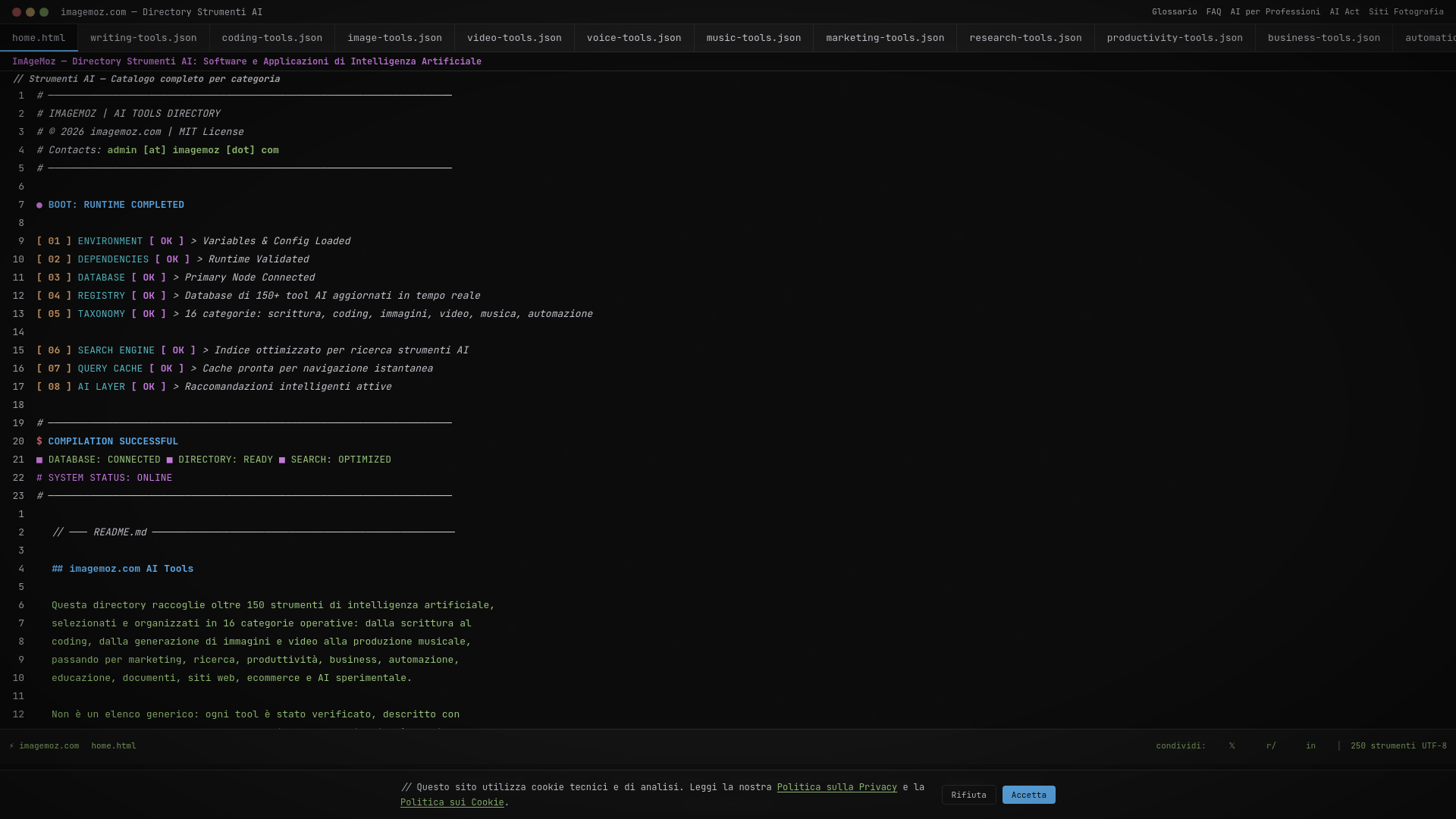1456x819 pixels.
Task: Visit Siti Fotografia header link
Action: pyautogui.click(x=1406, y=12)
